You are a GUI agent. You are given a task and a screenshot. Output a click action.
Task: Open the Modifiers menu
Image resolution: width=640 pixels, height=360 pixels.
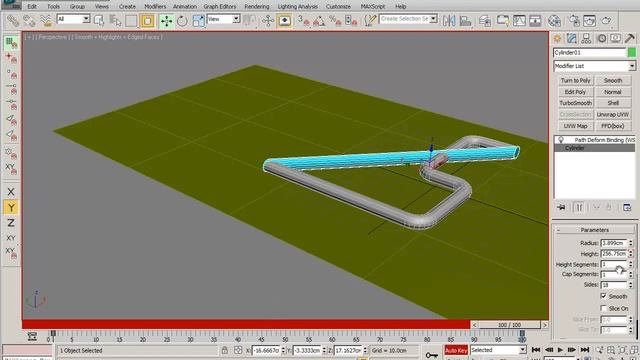pos(155,7)
